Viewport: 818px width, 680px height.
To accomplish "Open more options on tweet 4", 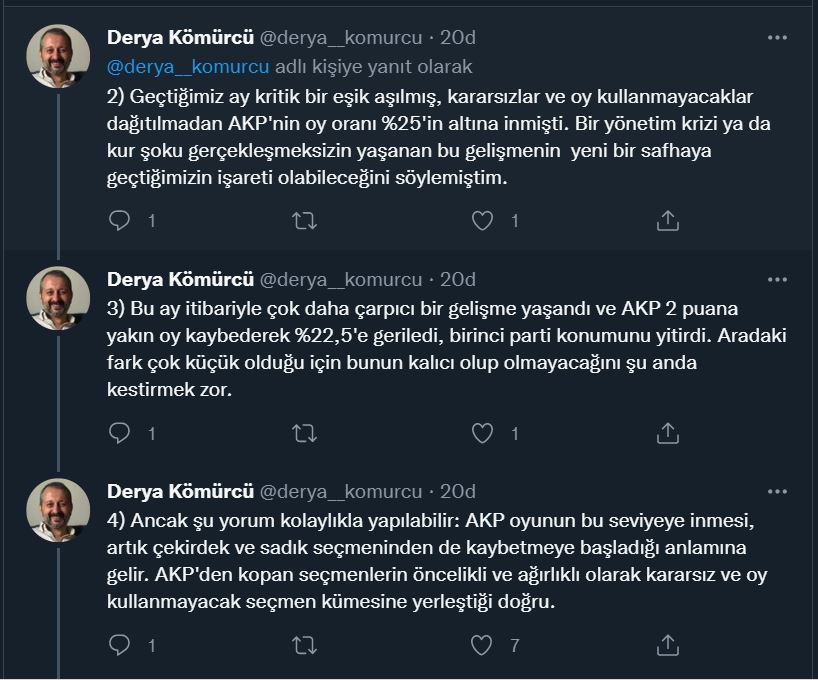I will [777, 492].
